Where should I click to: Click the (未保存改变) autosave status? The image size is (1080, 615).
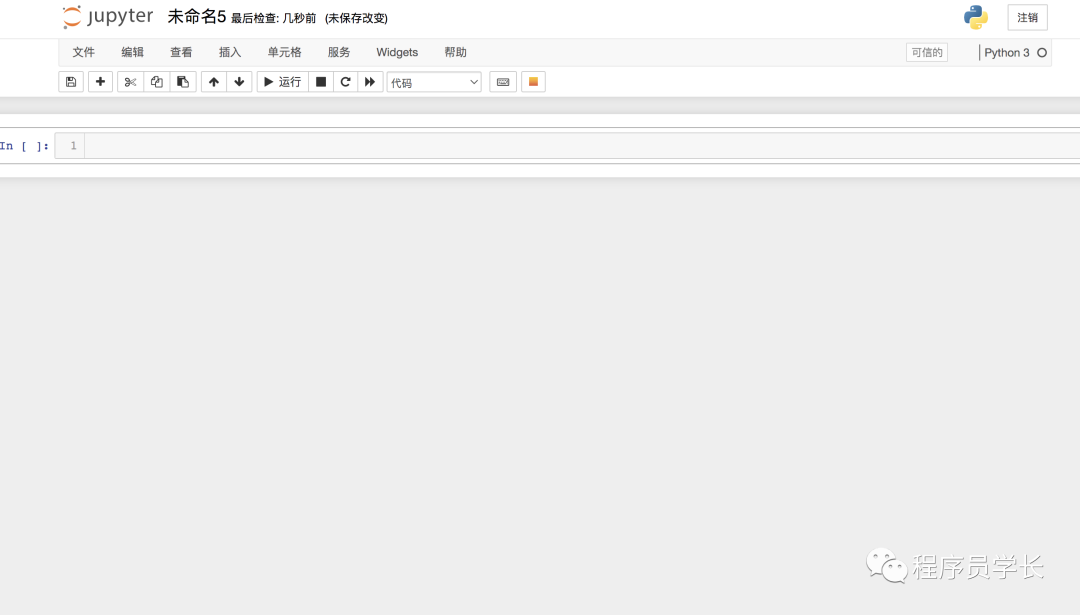[356, 19]
